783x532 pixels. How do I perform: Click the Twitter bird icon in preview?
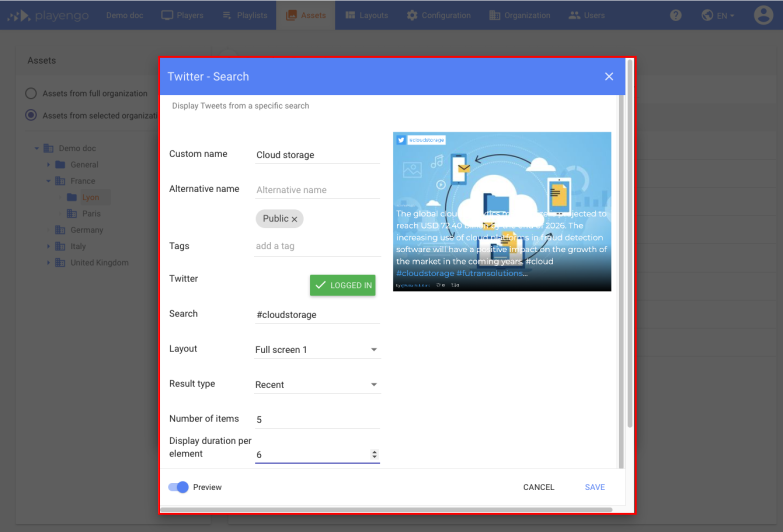pos(401,140)
